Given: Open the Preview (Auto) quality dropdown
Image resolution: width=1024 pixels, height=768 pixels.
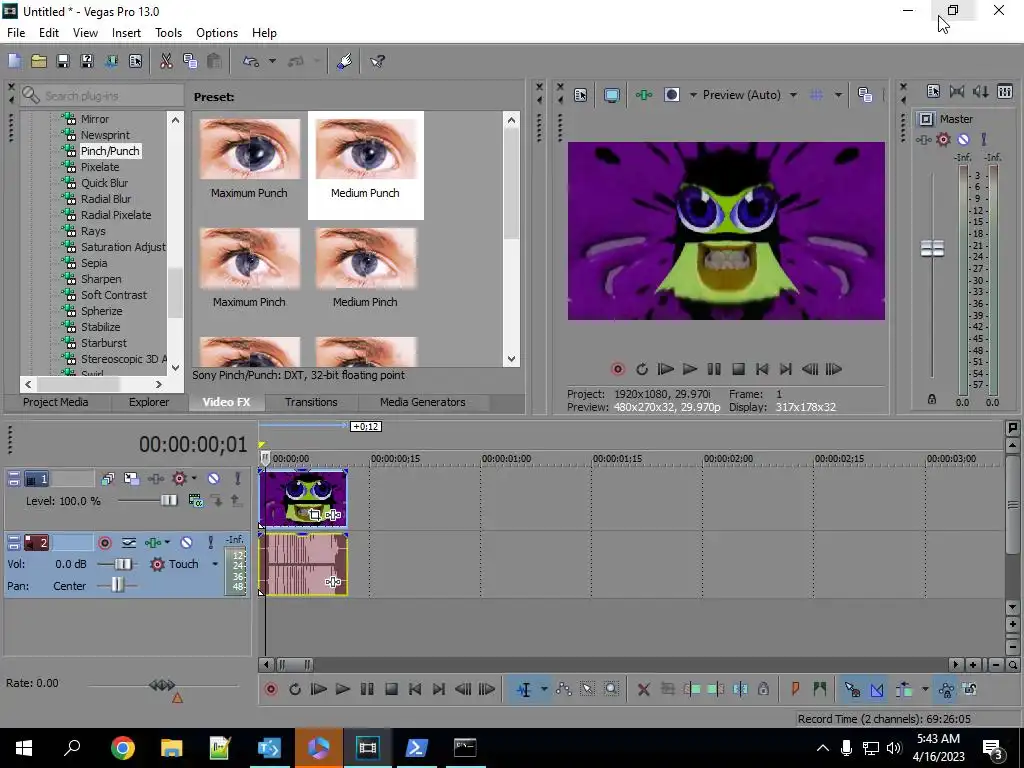Looking at the screenshot, I should (x=793, y=95).
